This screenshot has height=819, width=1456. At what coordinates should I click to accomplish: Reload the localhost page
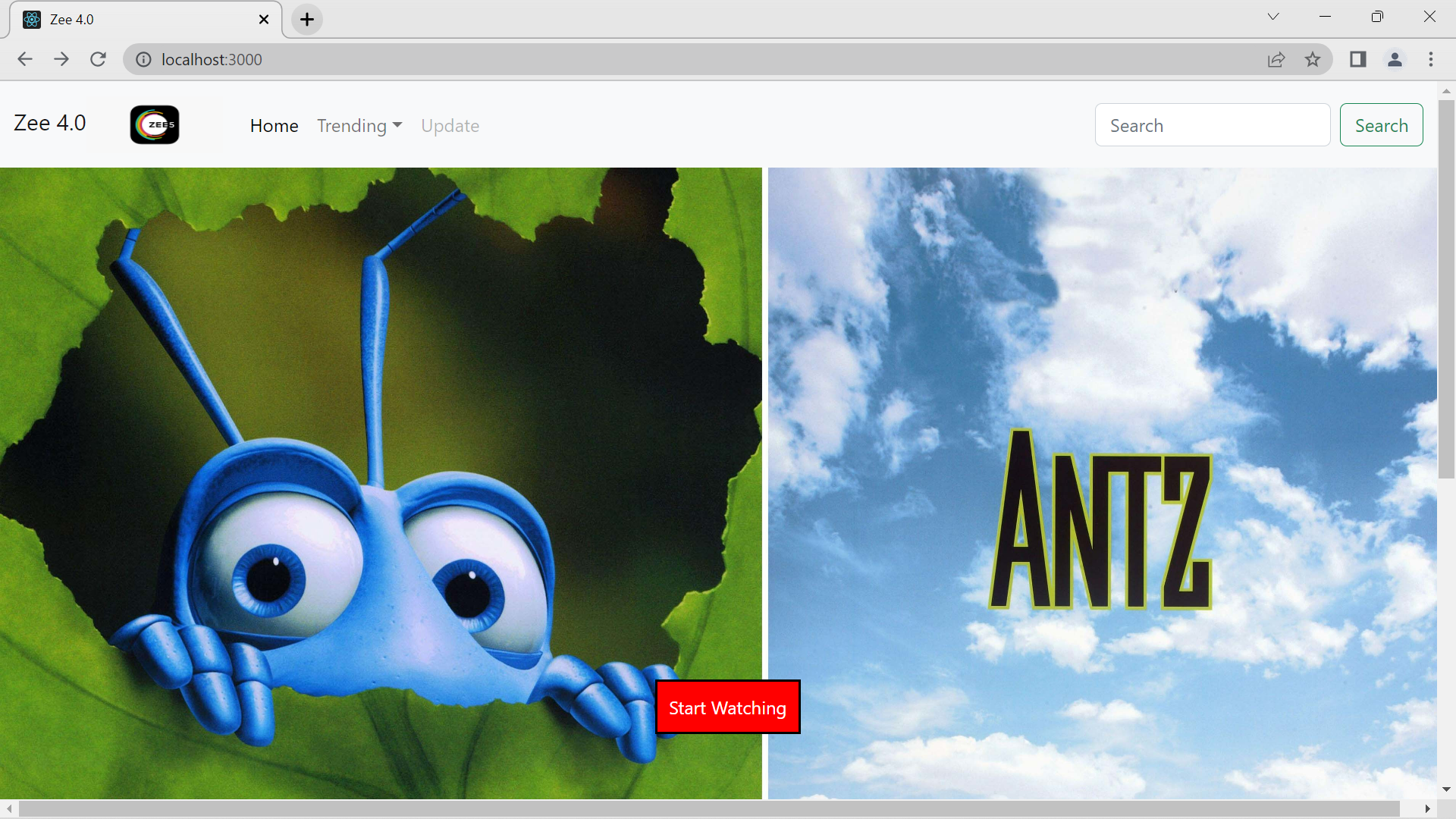click(98, 59)
